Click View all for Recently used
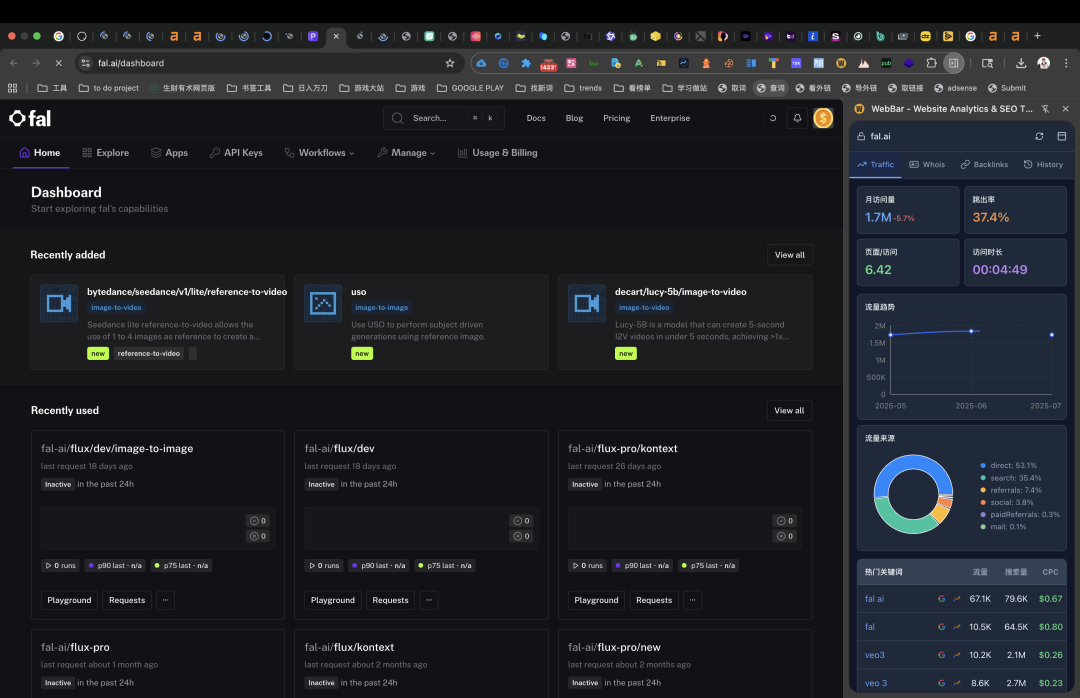Image resolution: width=1080 pixels, height=698 pixels. click(789, 411)
